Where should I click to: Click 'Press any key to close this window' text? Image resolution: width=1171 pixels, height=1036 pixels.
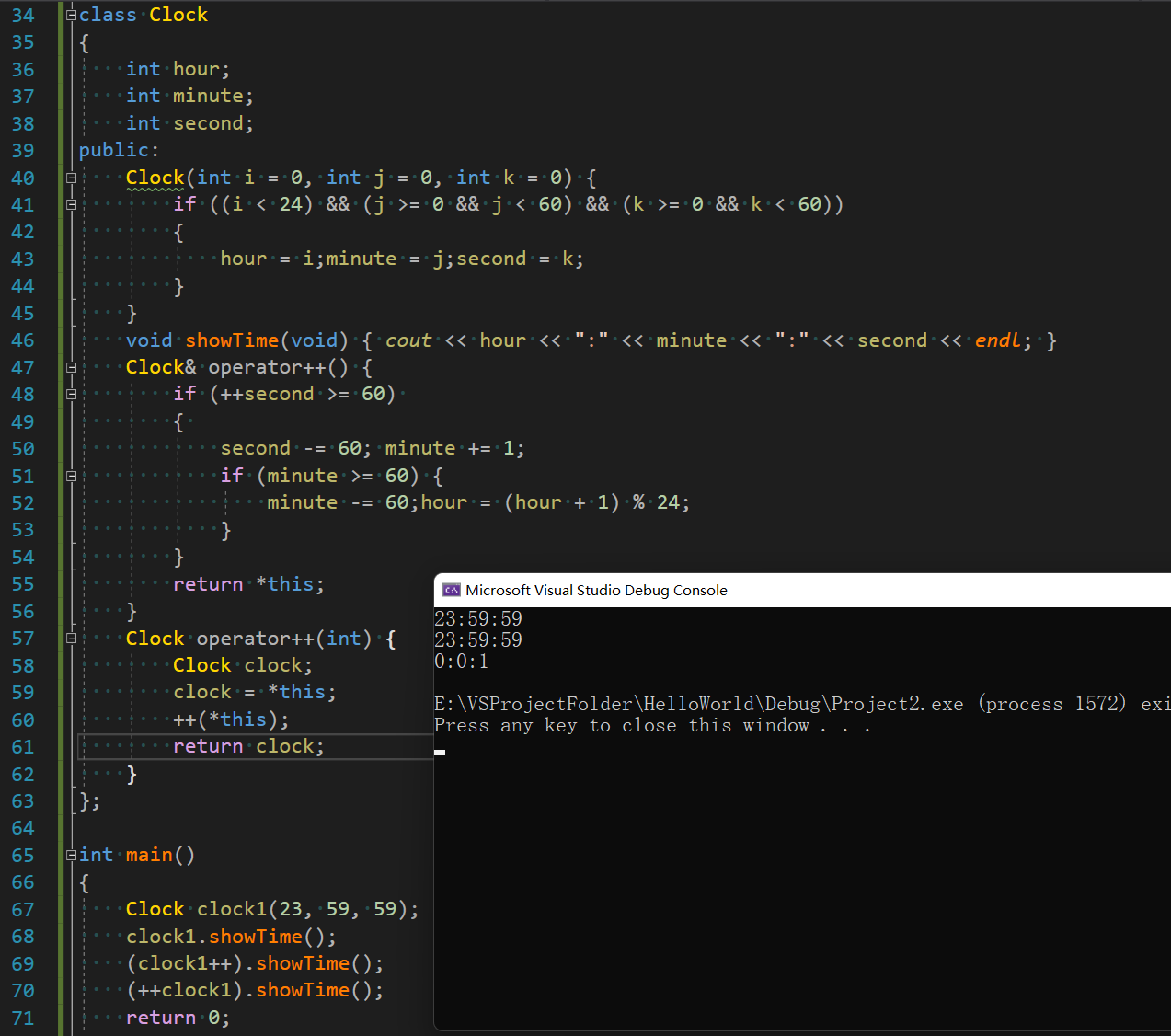point(622,726)
